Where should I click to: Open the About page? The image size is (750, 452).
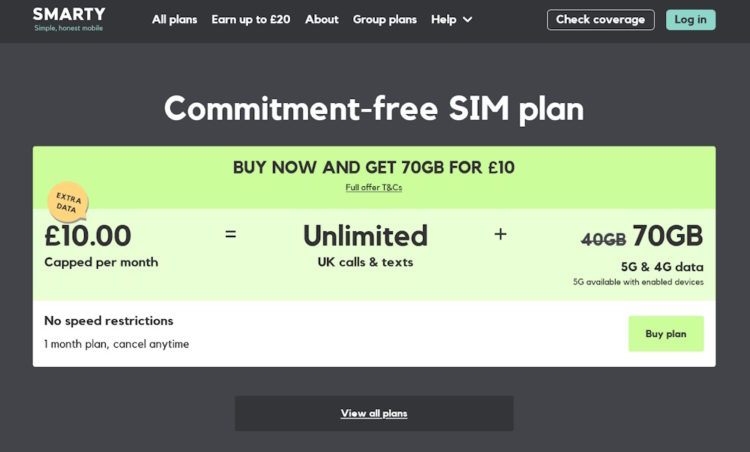pos(321,20)
